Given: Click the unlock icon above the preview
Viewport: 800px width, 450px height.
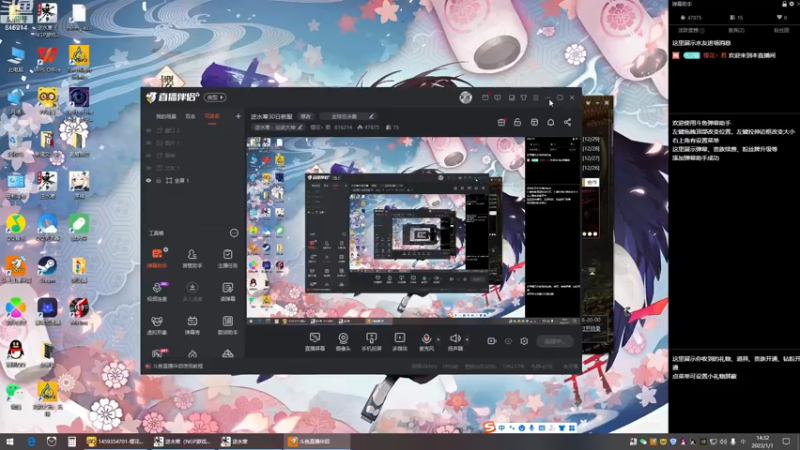Looking at the screenshot, I should tap(517, 122).
